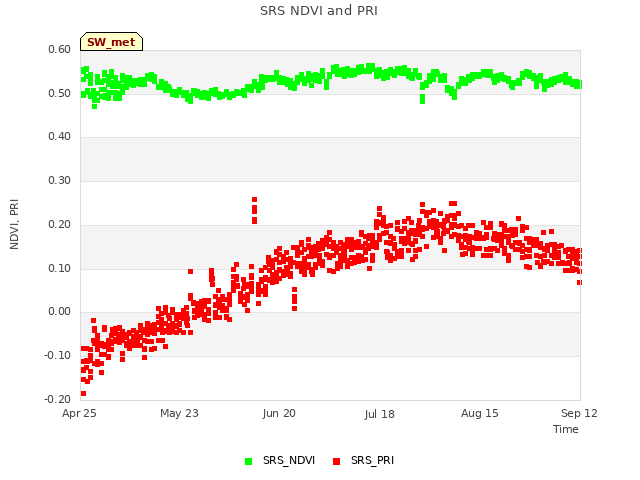Screen dimensions: 640x480
Task: Click the 0.30 y-axis tick label
Action: coord(60,180)
